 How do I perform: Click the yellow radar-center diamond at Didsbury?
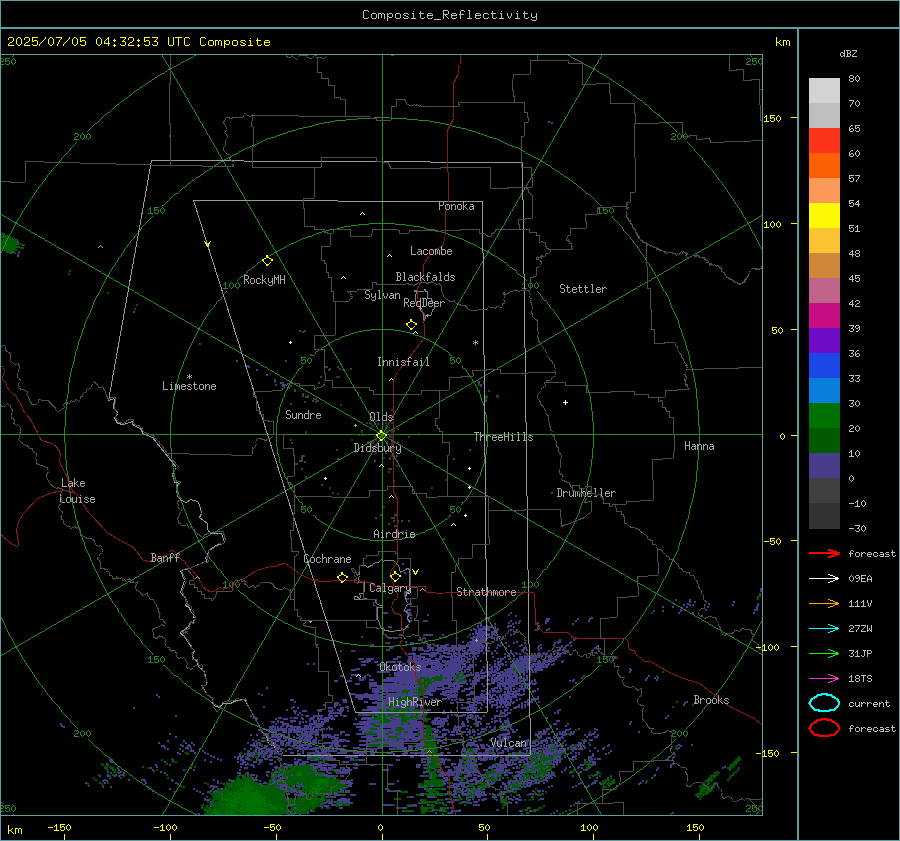[381, 436]
